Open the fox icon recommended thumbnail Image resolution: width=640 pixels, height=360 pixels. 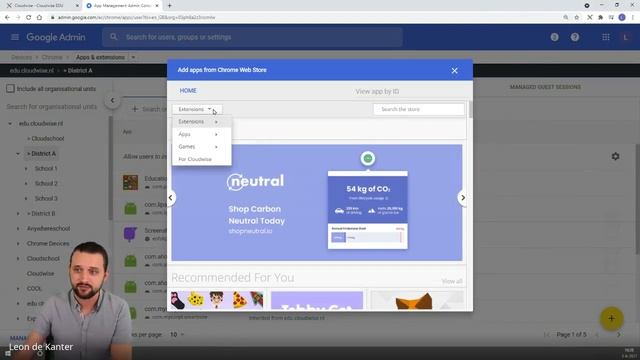tap(417, 301)
